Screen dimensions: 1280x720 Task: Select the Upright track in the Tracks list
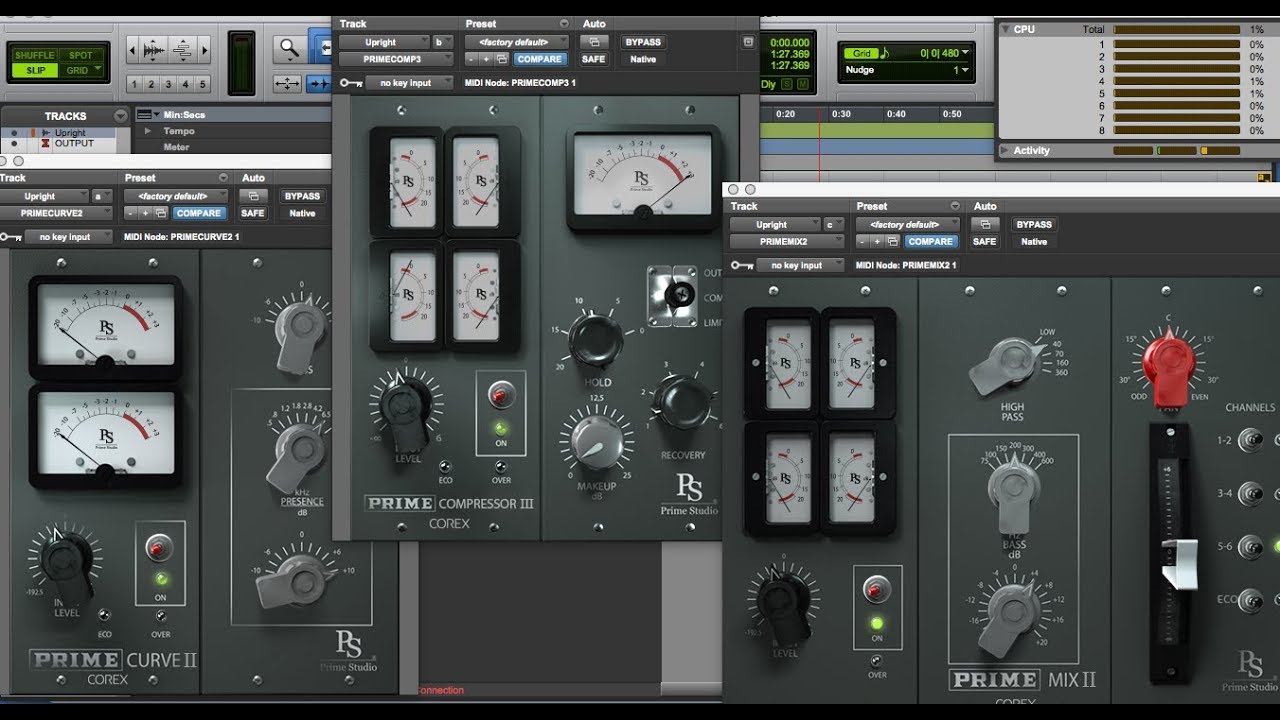point(70,133)
